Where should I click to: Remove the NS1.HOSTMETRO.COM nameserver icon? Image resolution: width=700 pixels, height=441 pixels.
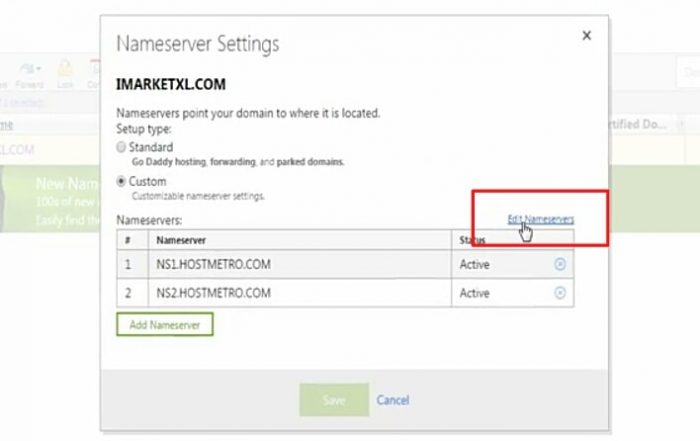point(560,264)
